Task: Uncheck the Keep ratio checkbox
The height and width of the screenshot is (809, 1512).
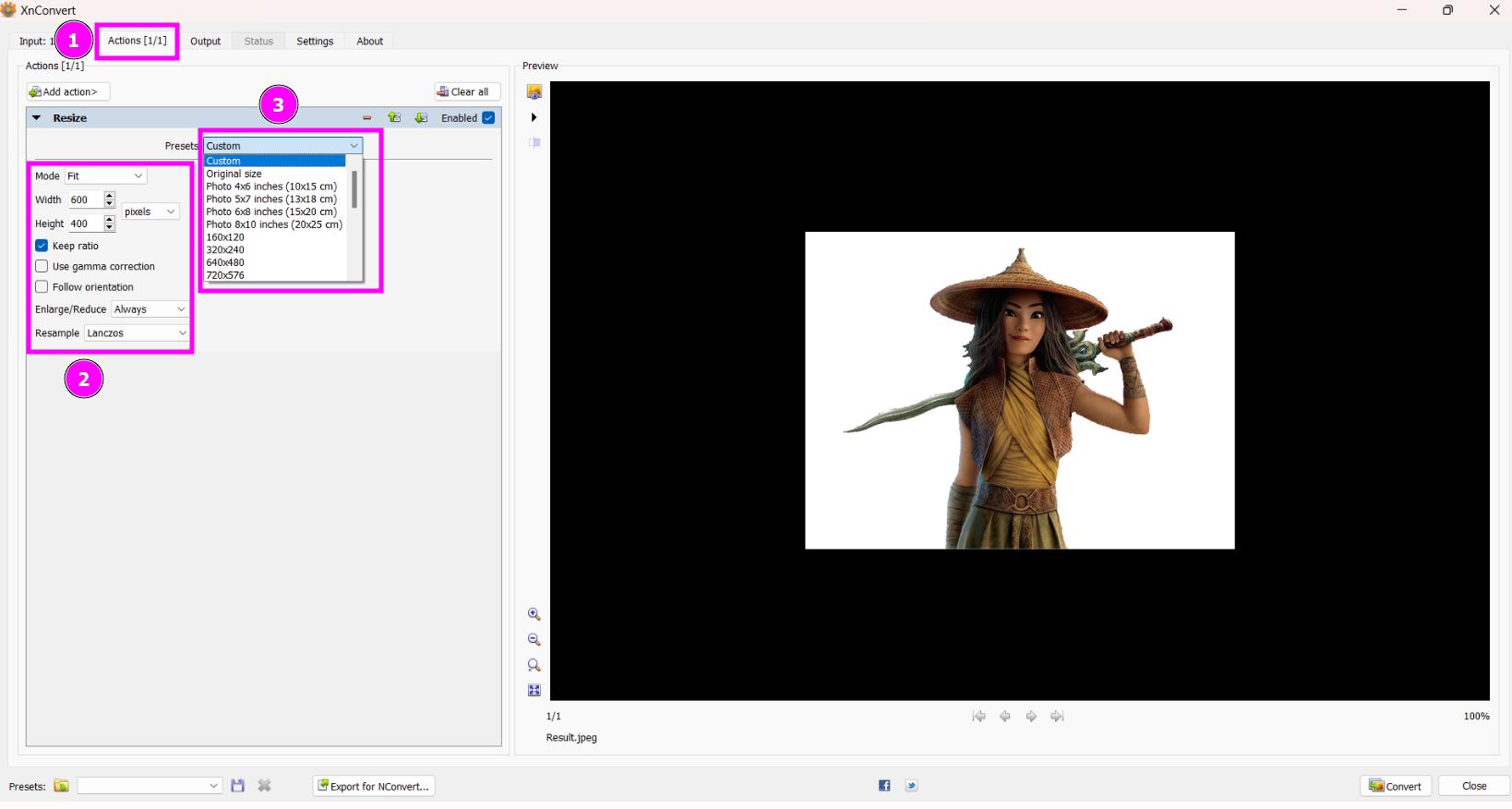Action: point(42,246)
